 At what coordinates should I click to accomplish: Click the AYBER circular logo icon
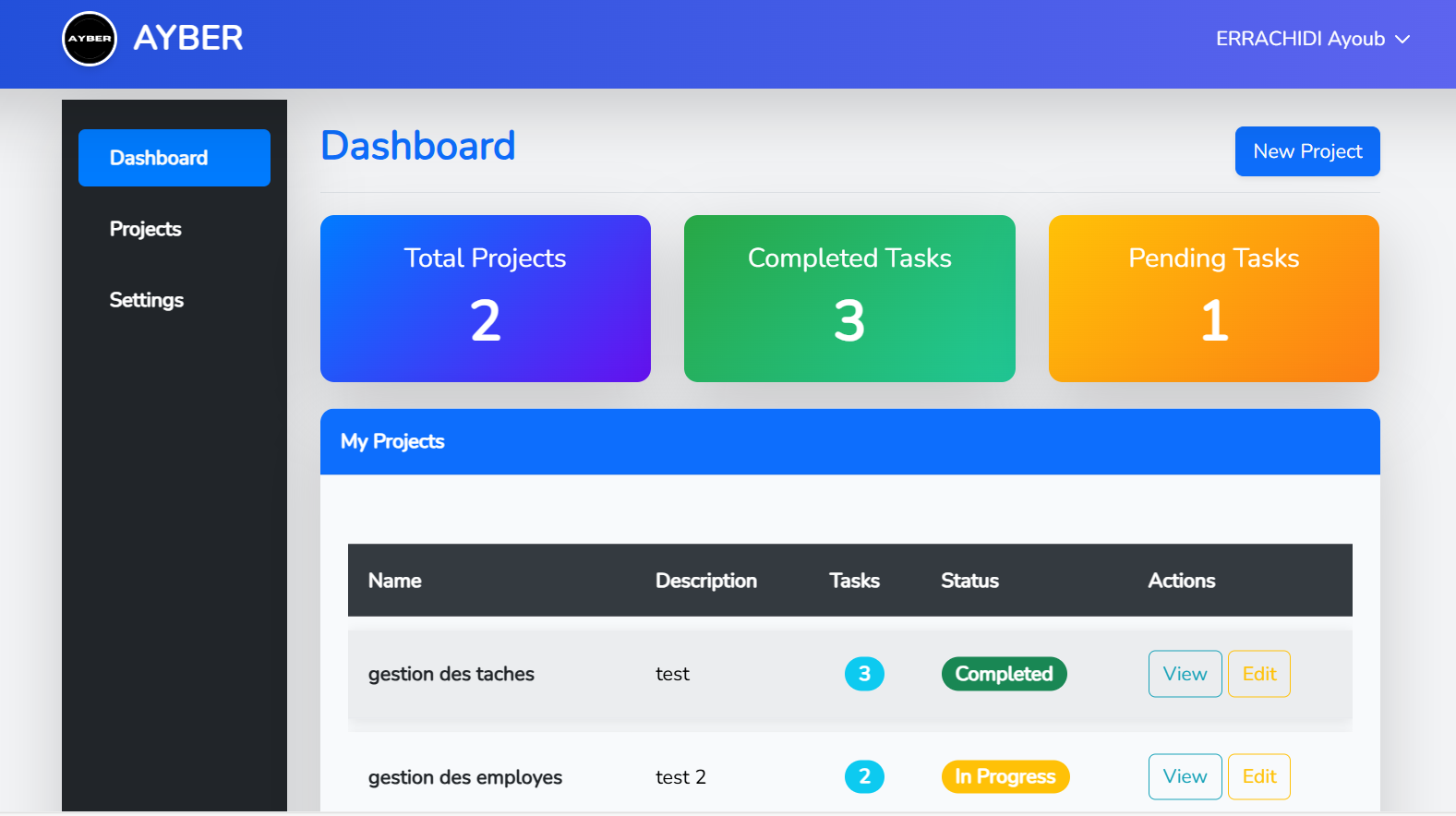tap(90, 39)
